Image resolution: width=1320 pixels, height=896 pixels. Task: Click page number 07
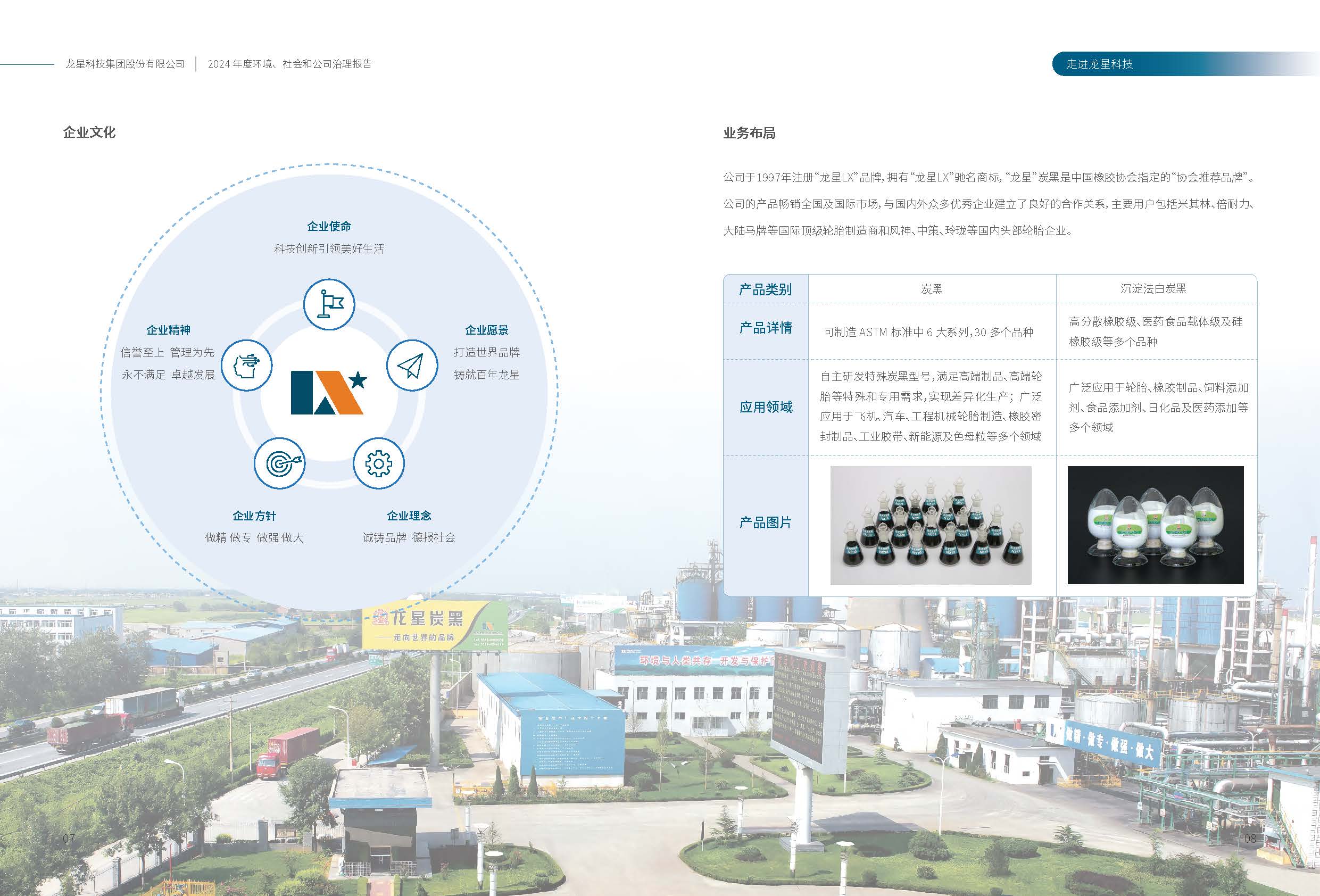[69, 838]
